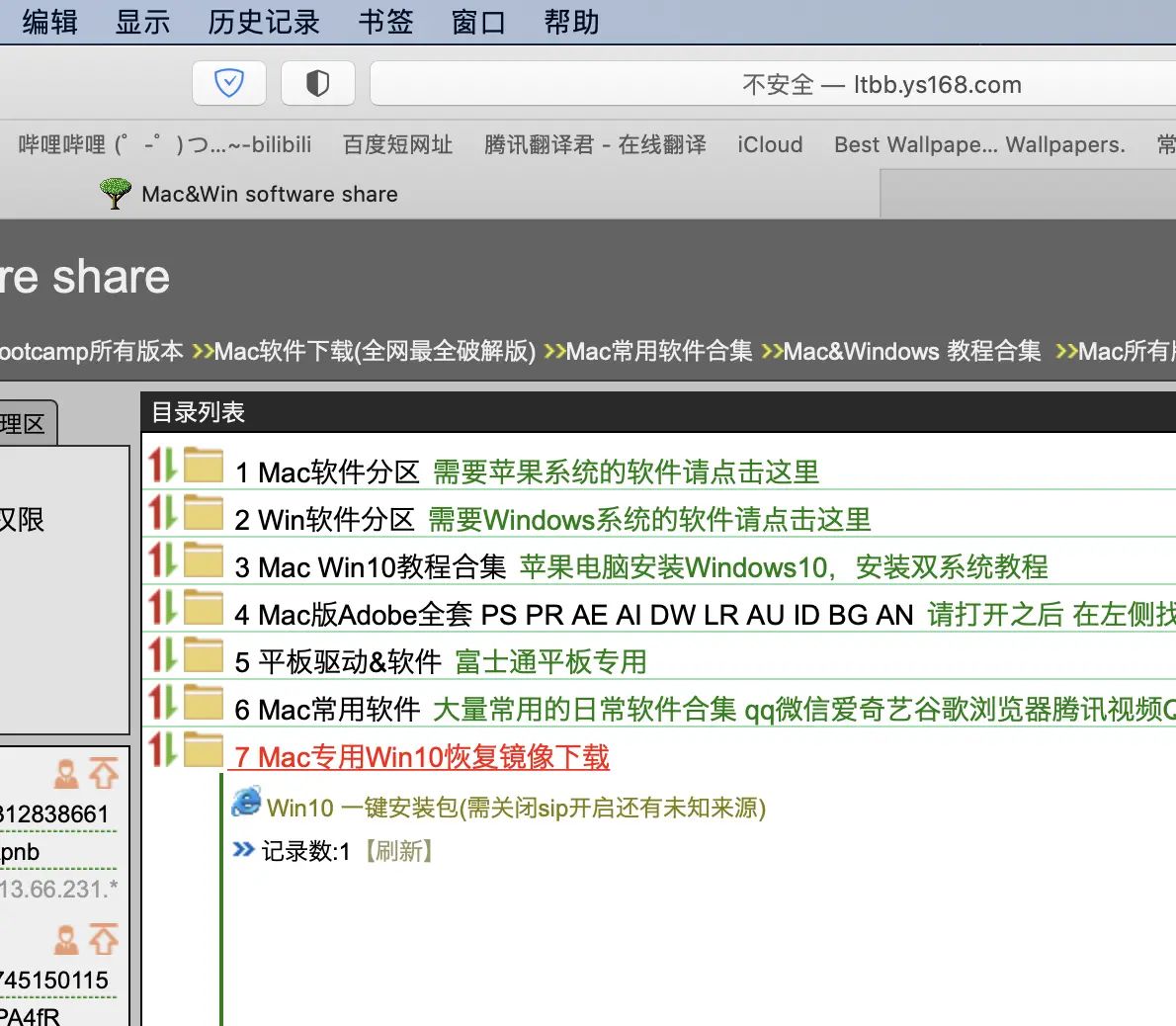Open the Mac常用软件合集 nav link
The height and width of the screenshot is (1026, 1176).
(x=659, y=351)
